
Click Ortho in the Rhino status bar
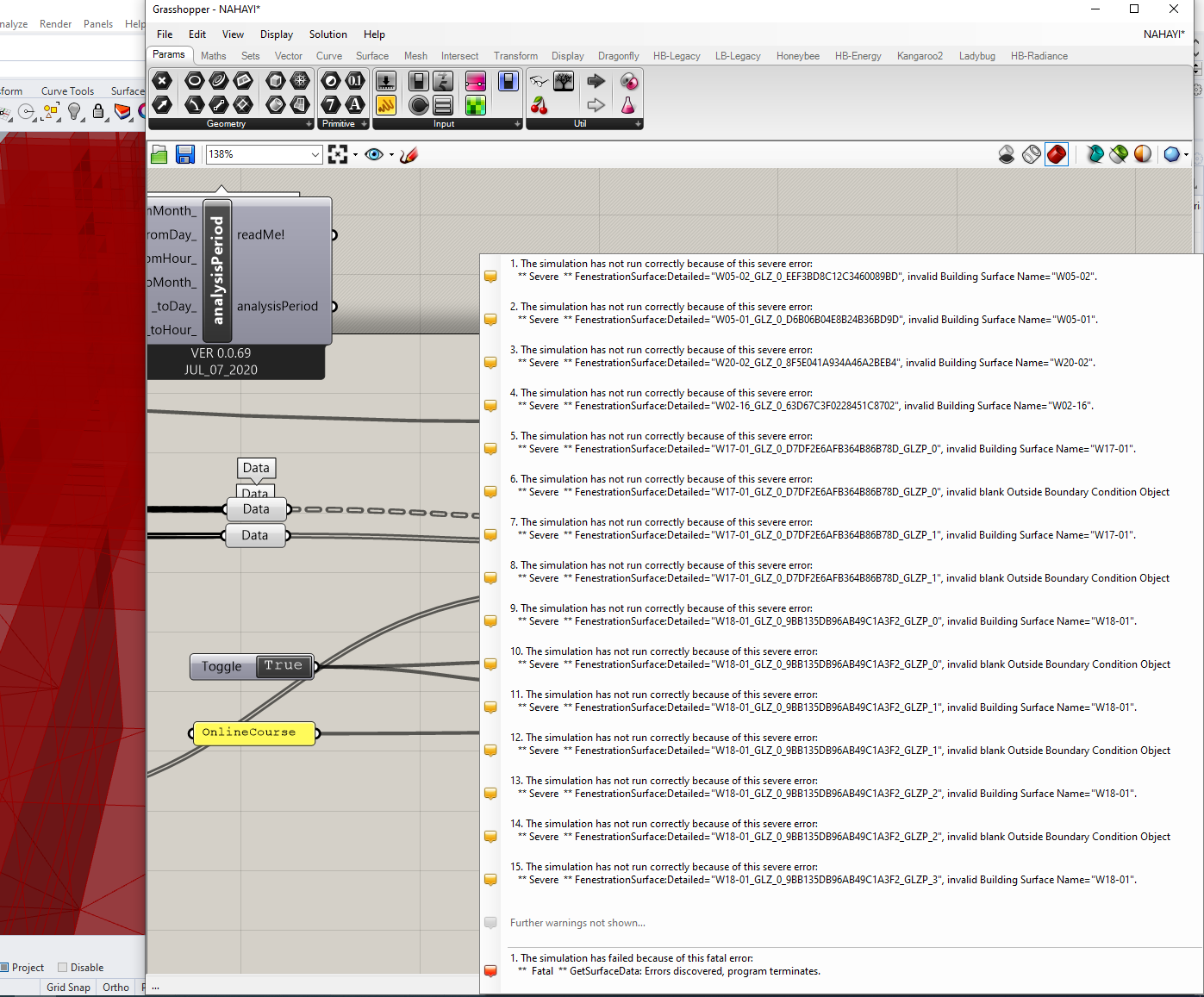pyautogui.click(x=115, y=988)
